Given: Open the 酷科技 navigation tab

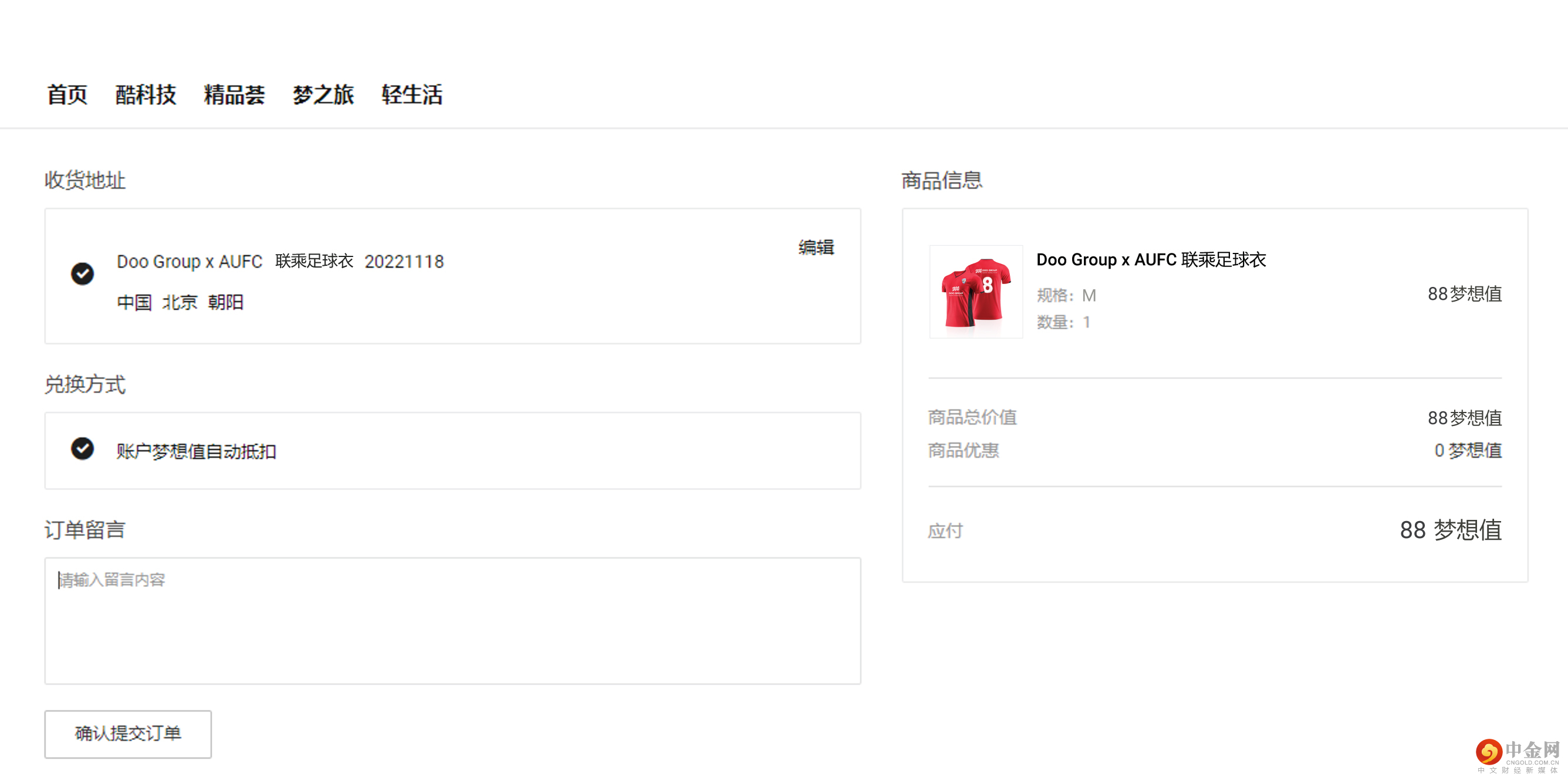Looking at the screenshot, I should 146,95.
